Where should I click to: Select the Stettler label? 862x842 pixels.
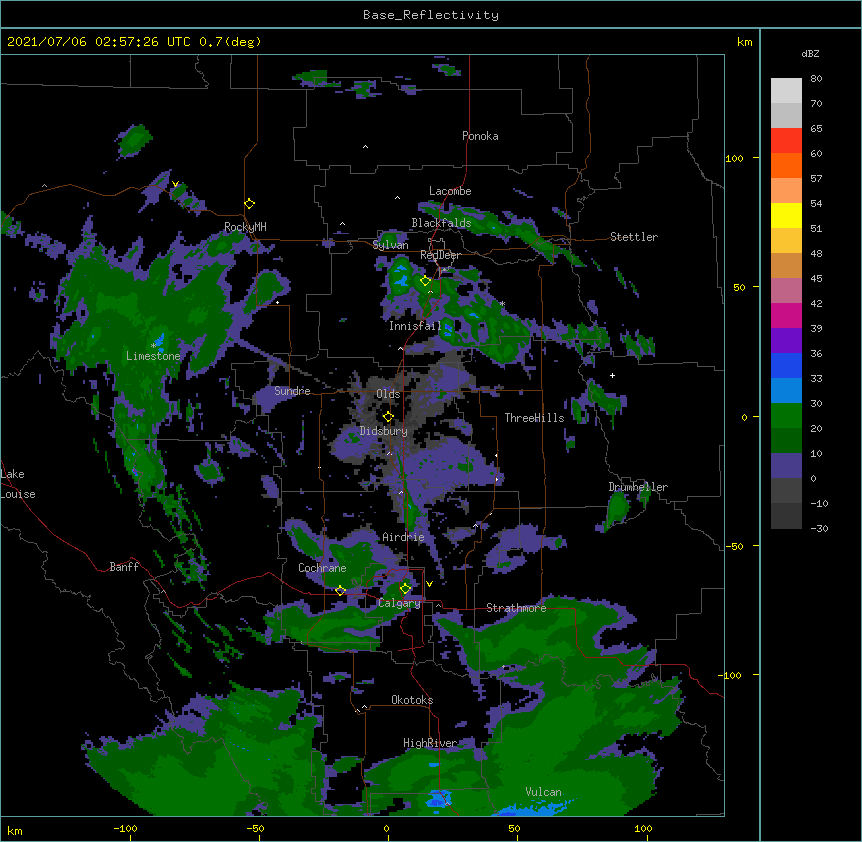click(x=634, y=237)
